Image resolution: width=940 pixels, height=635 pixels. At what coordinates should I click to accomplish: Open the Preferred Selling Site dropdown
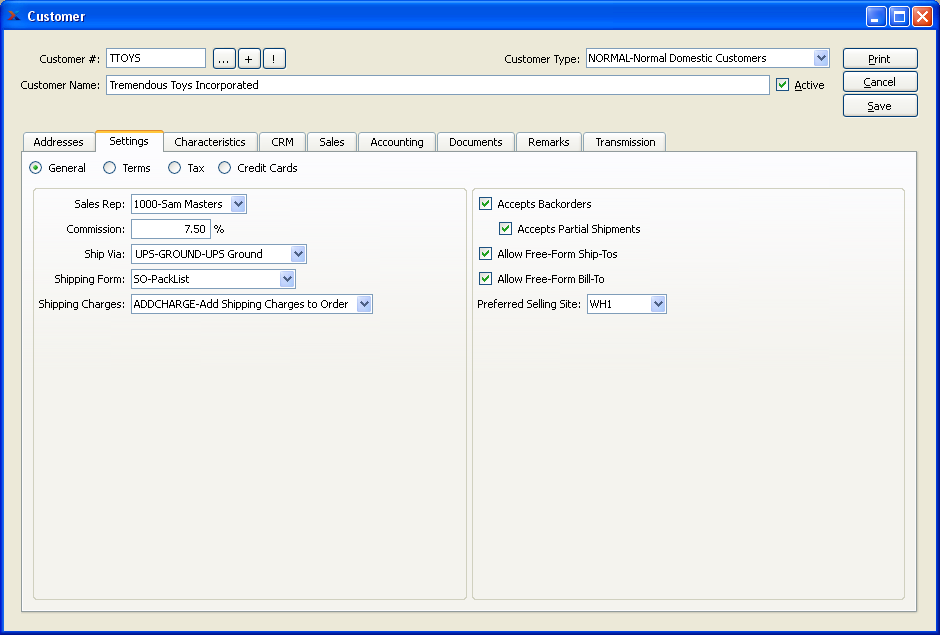coord(658,304)
